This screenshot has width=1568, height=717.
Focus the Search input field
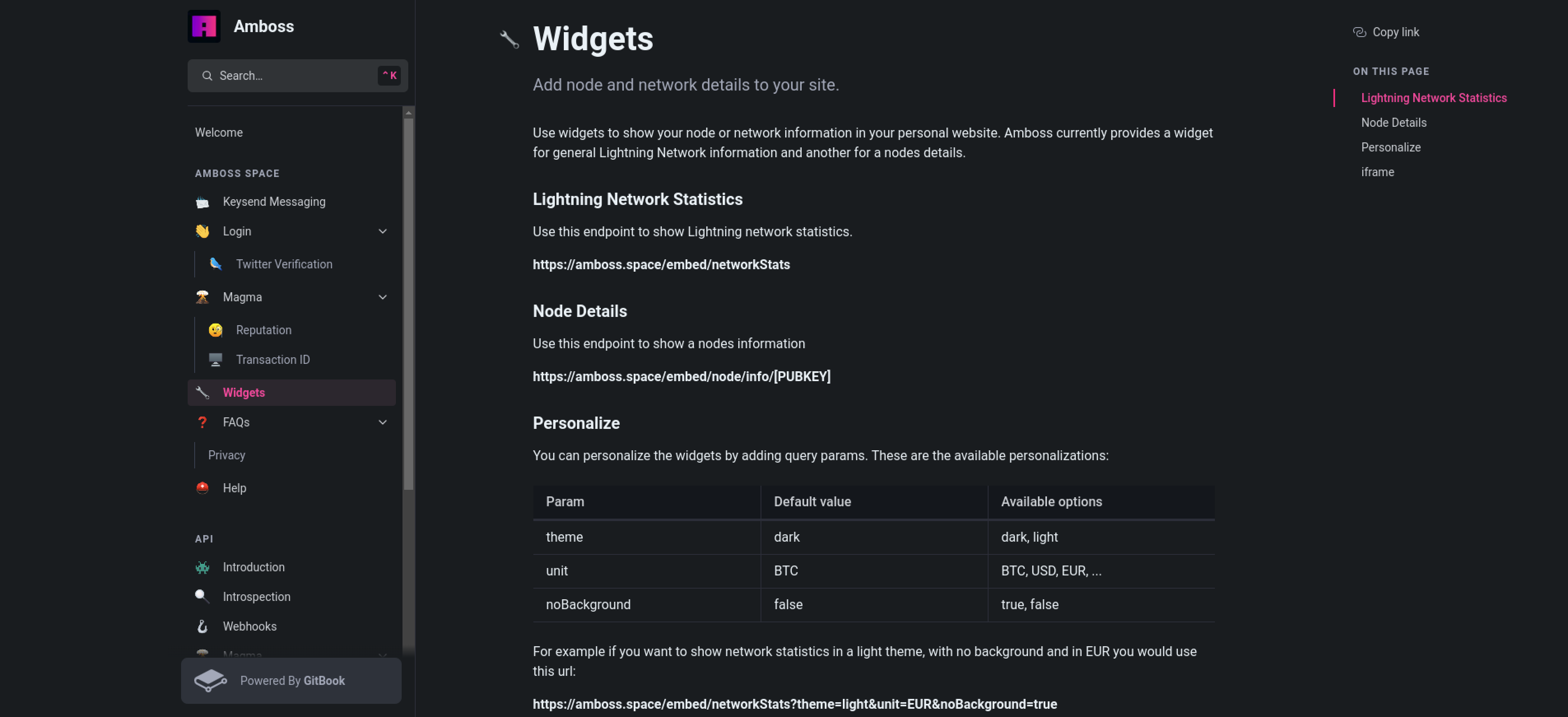click(x=292, y=75)
